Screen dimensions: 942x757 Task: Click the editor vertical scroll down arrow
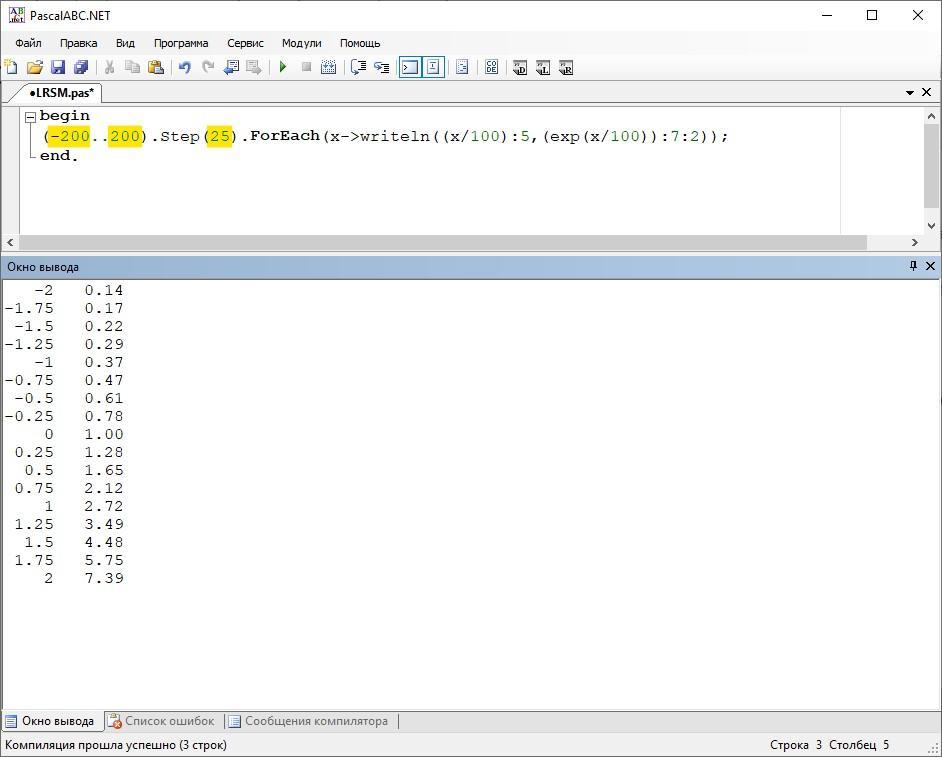(931, 226)
